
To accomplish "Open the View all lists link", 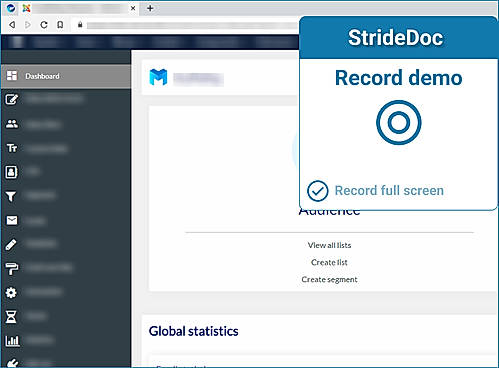I will pos(329,245).
